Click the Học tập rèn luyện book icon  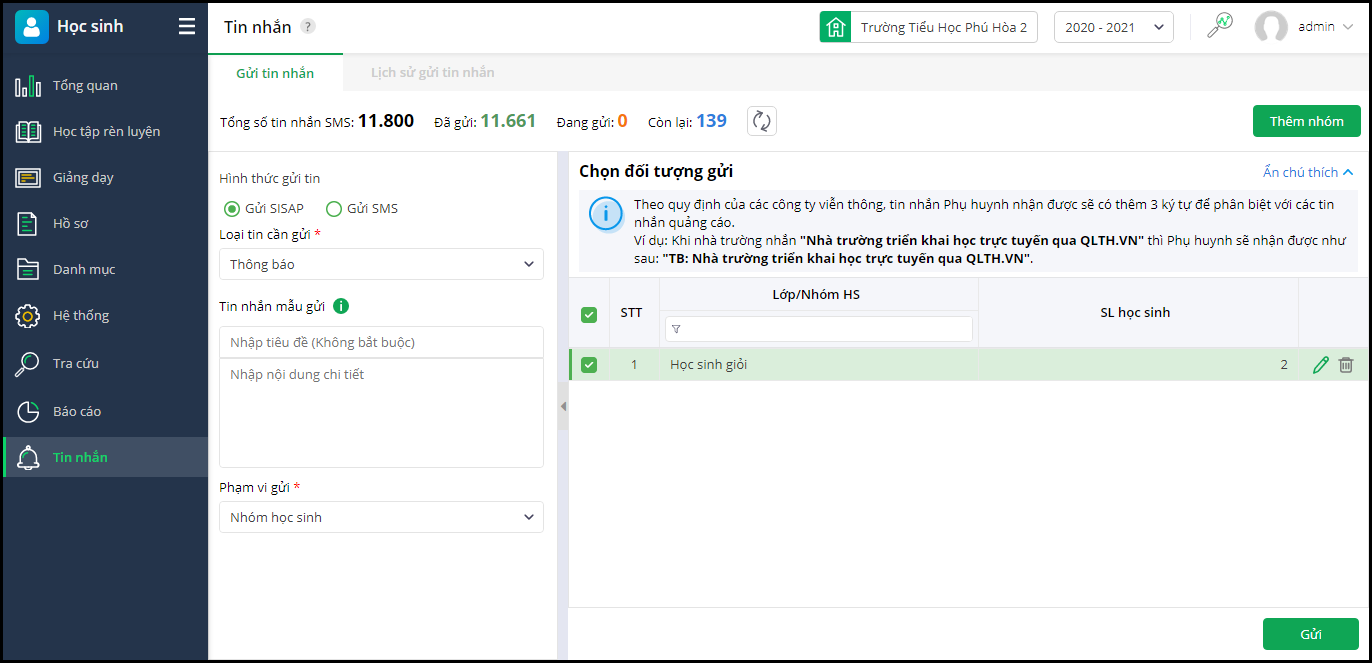[x=28, y=131]
